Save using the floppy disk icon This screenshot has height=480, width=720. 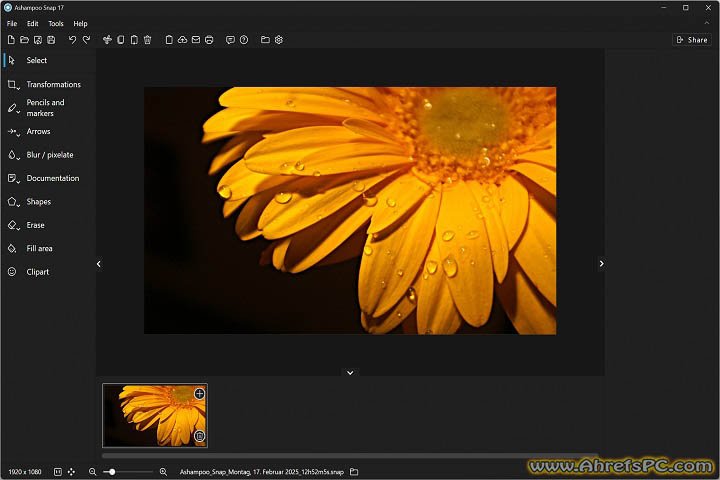[x=51, y=40]
